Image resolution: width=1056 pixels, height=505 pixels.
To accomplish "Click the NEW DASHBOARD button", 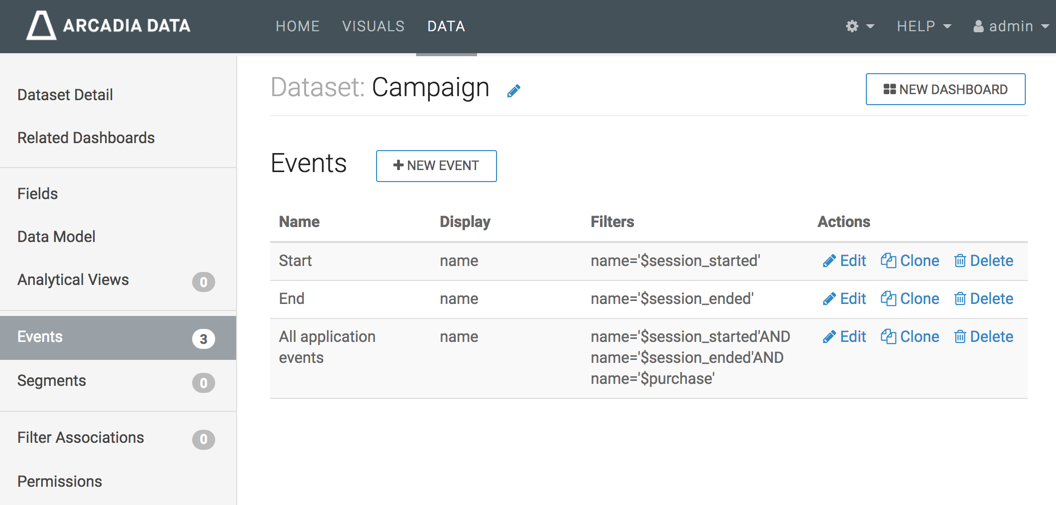I will [945, 89].
